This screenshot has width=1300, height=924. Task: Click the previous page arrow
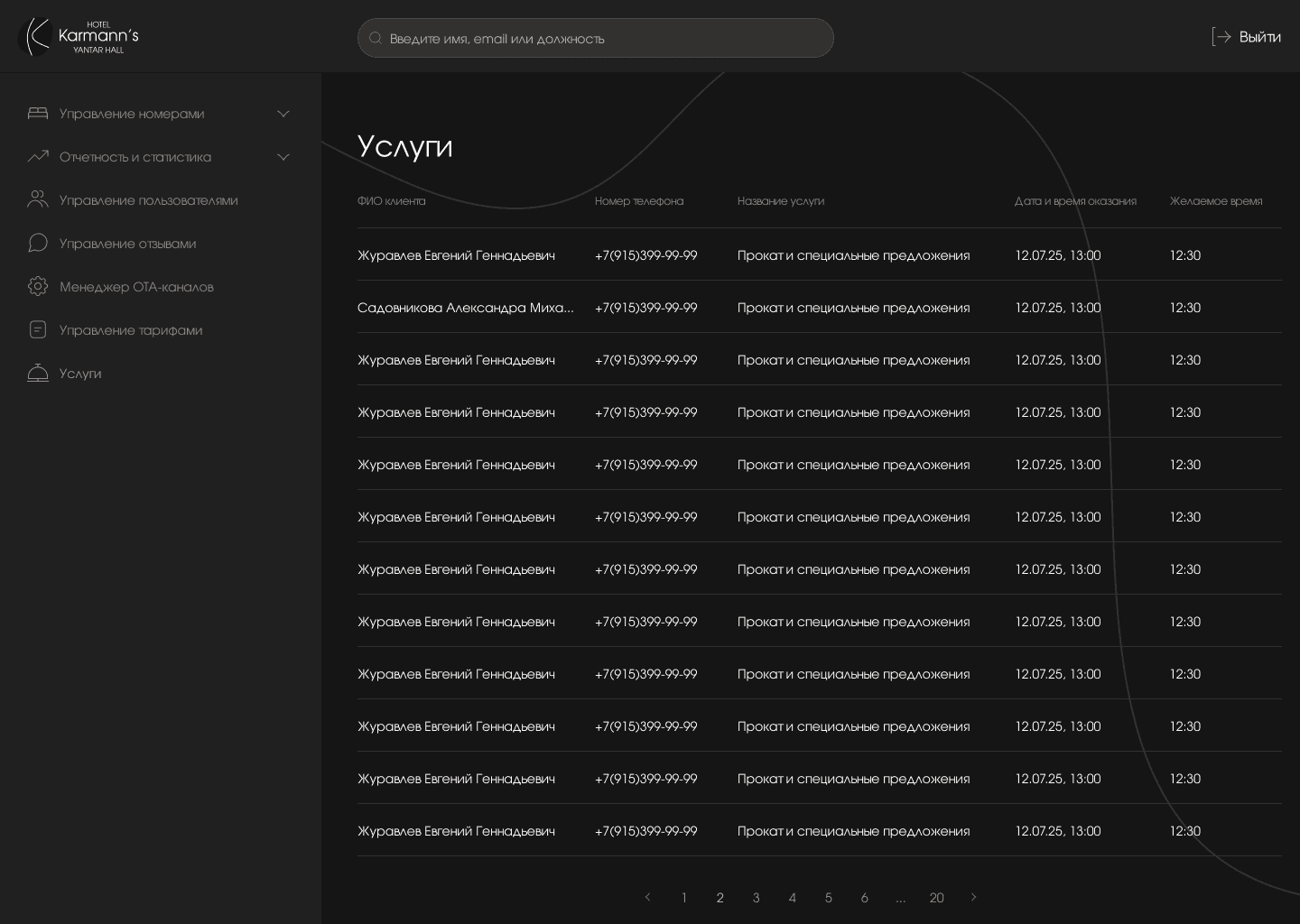[647, 897]
